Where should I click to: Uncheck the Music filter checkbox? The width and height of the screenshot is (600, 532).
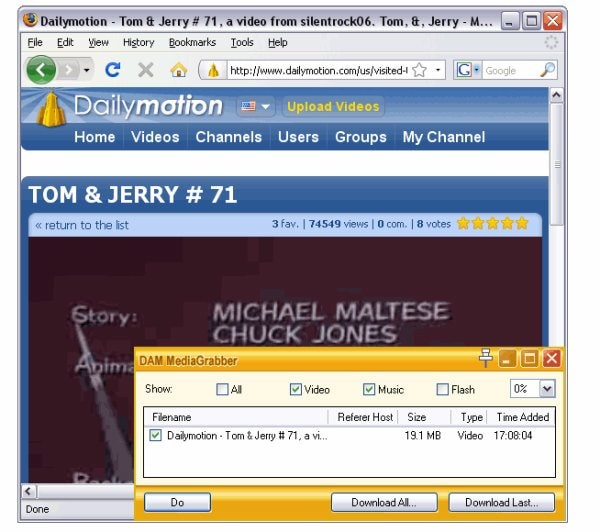click(369, 390)
